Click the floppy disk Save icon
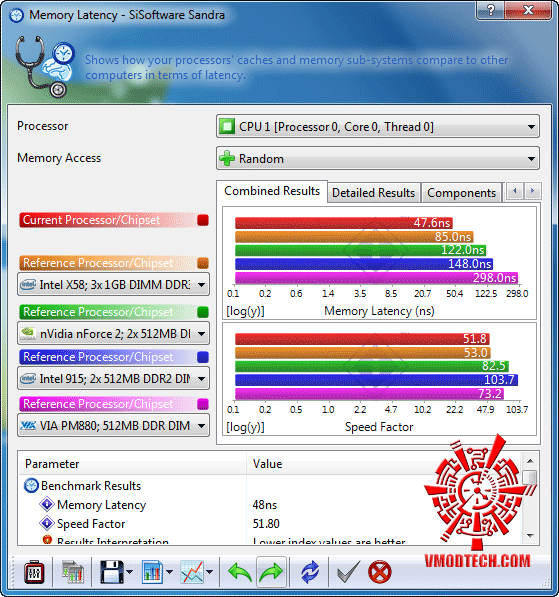559x597 pixels. [x=112, y=572]
